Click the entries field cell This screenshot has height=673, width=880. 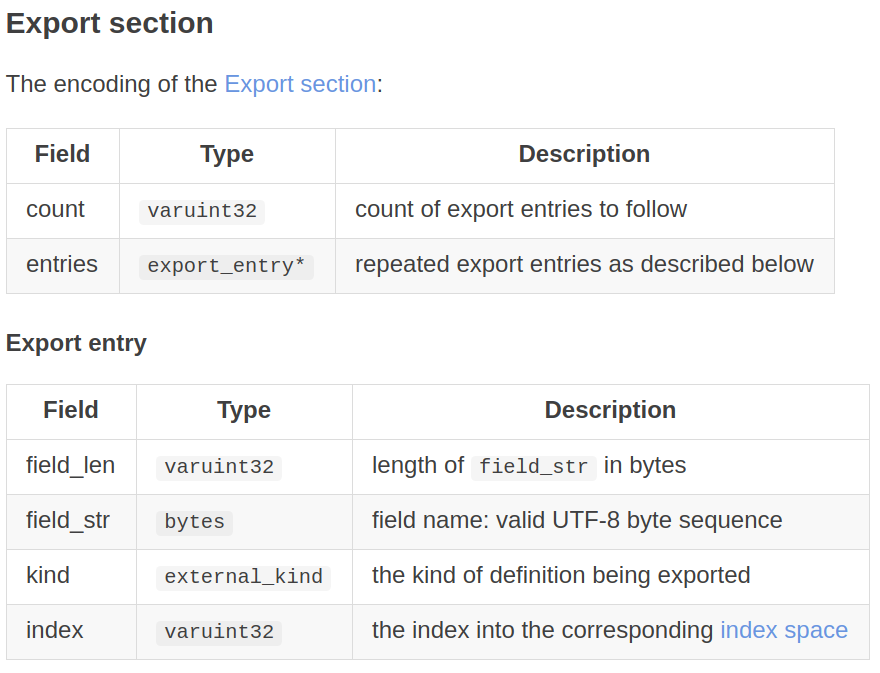pos(62,264)
